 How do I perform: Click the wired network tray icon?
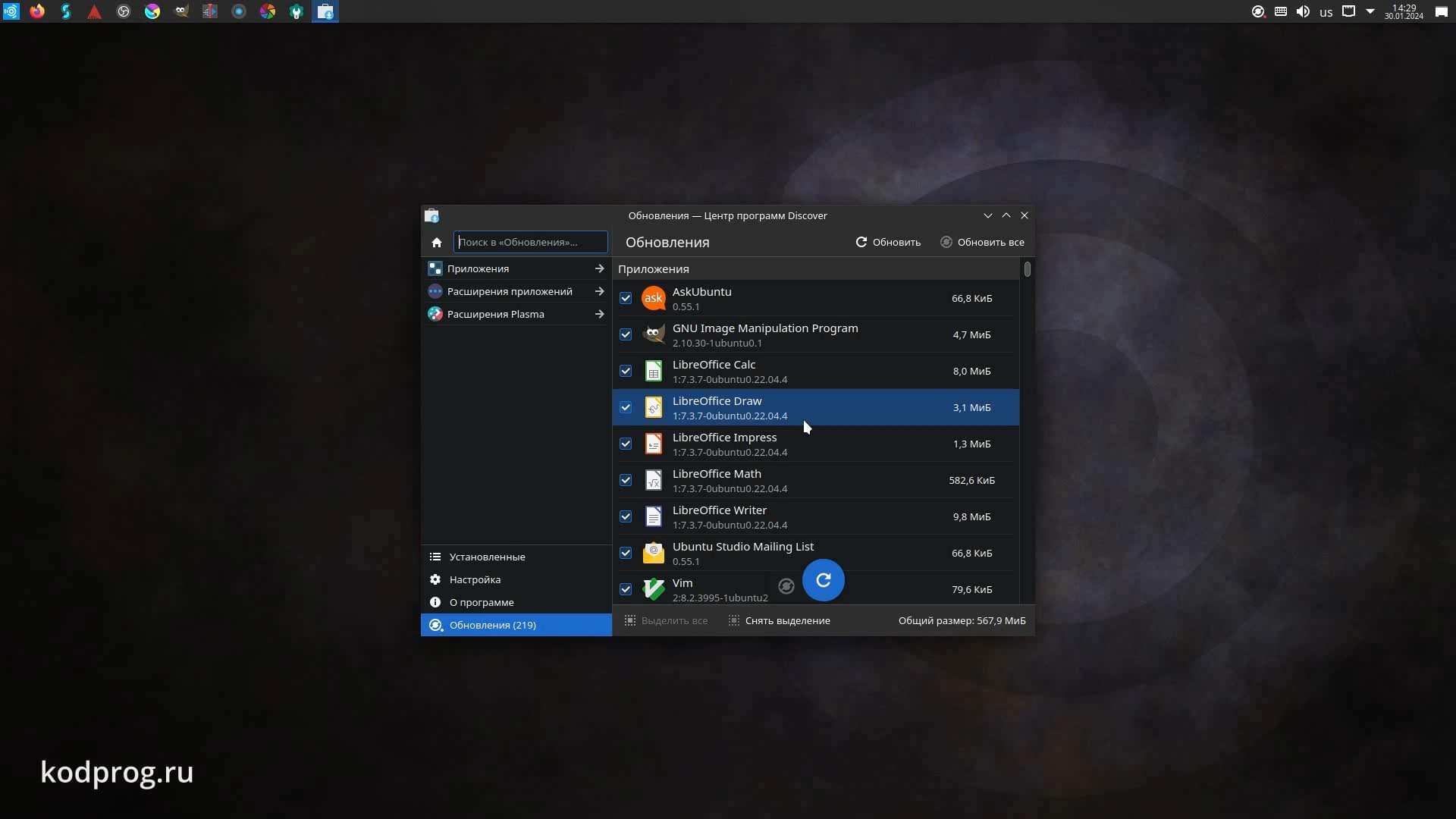pyautogui.click(x=1348, y=11)
